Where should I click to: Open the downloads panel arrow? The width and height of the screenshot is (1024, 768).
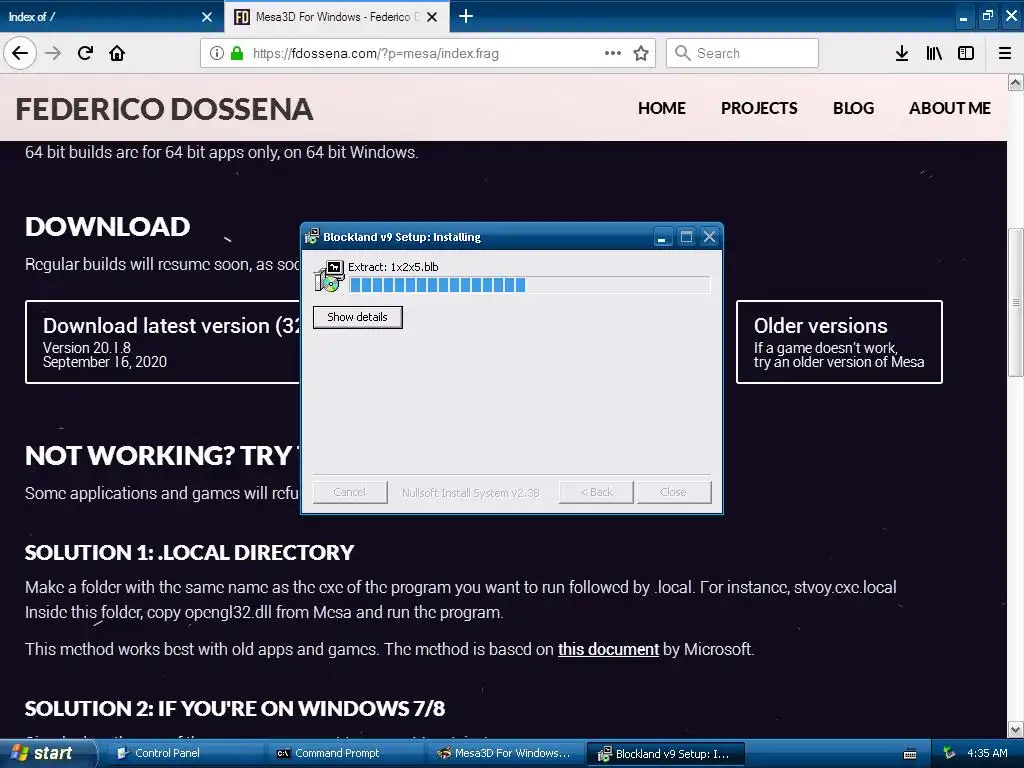(x=902, y=53)
